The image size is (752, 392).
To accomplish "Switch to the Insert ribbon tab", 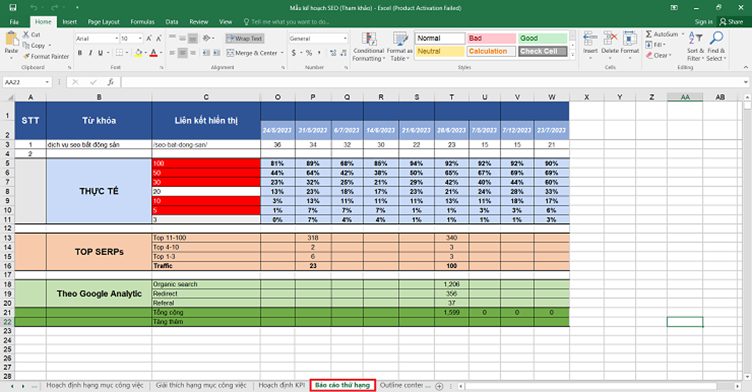I will 70,22.
